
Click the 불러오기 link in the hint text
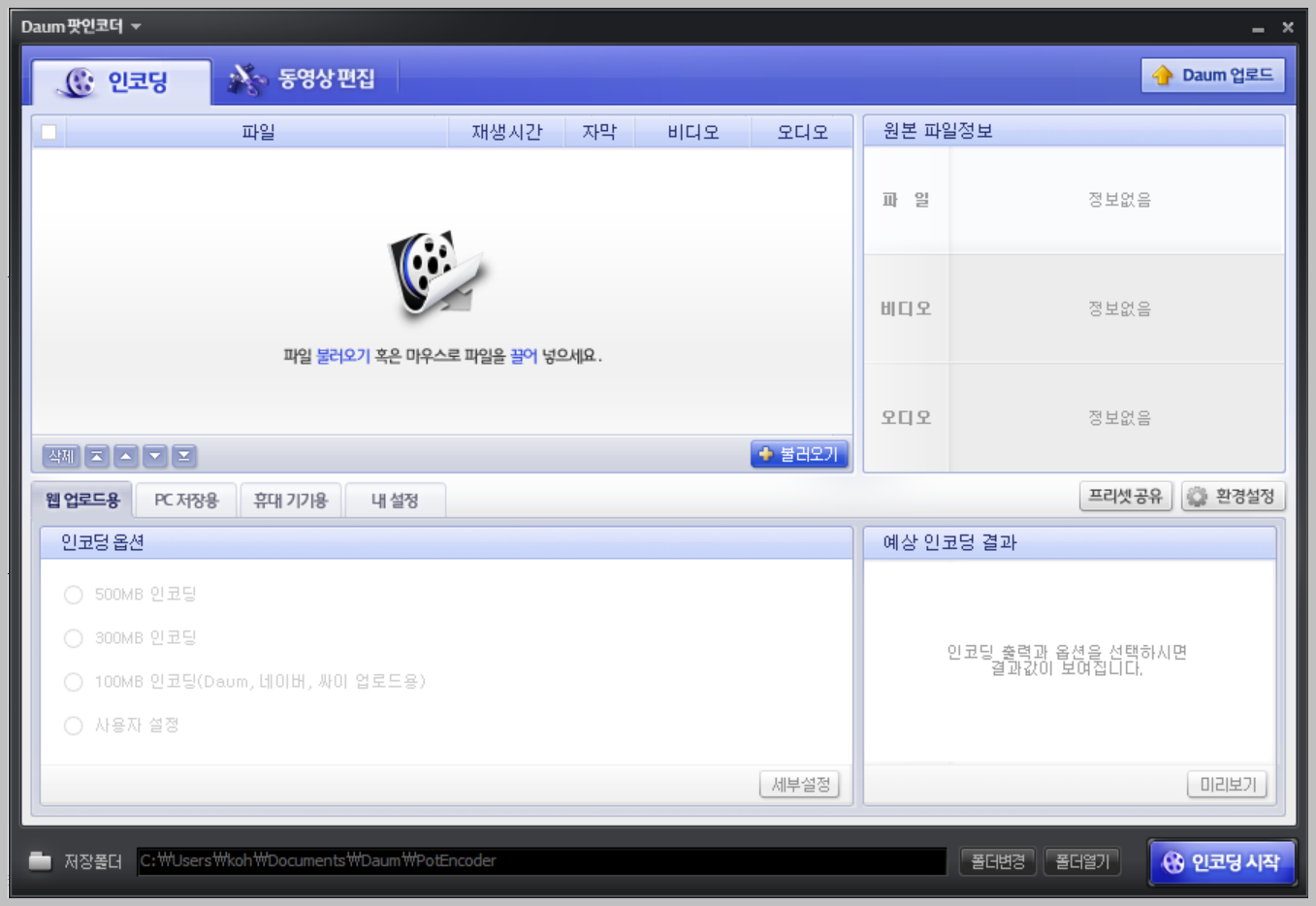click(343, 356)
